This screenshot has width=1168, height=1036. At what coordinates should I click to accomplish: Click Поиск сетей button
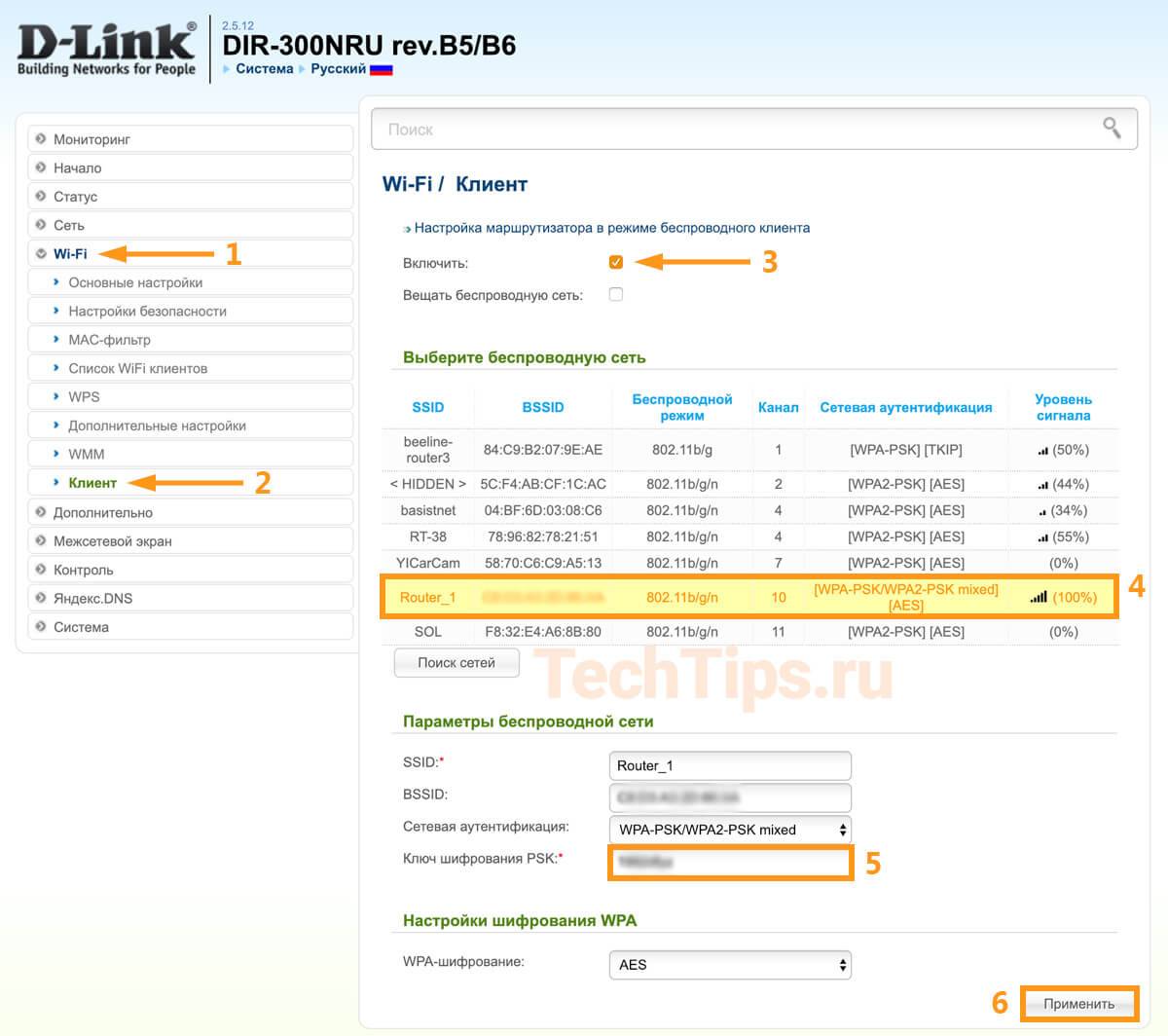point(456,662)
